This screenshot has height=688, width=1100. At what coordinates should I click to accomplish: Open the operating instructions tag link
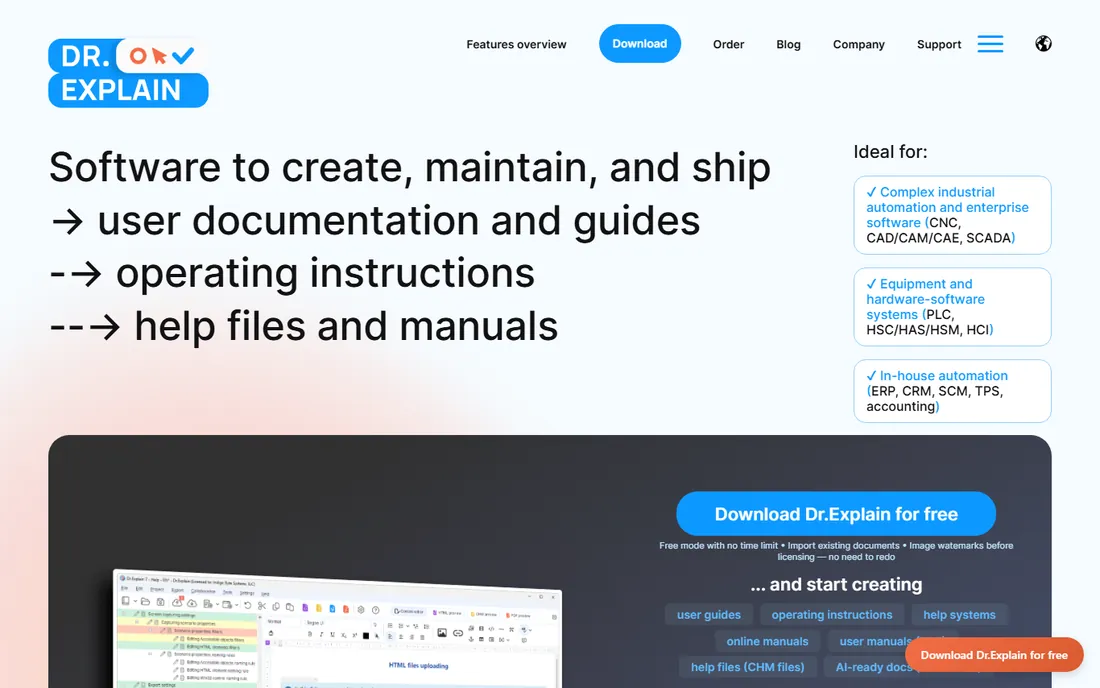(x=832, y=615)
